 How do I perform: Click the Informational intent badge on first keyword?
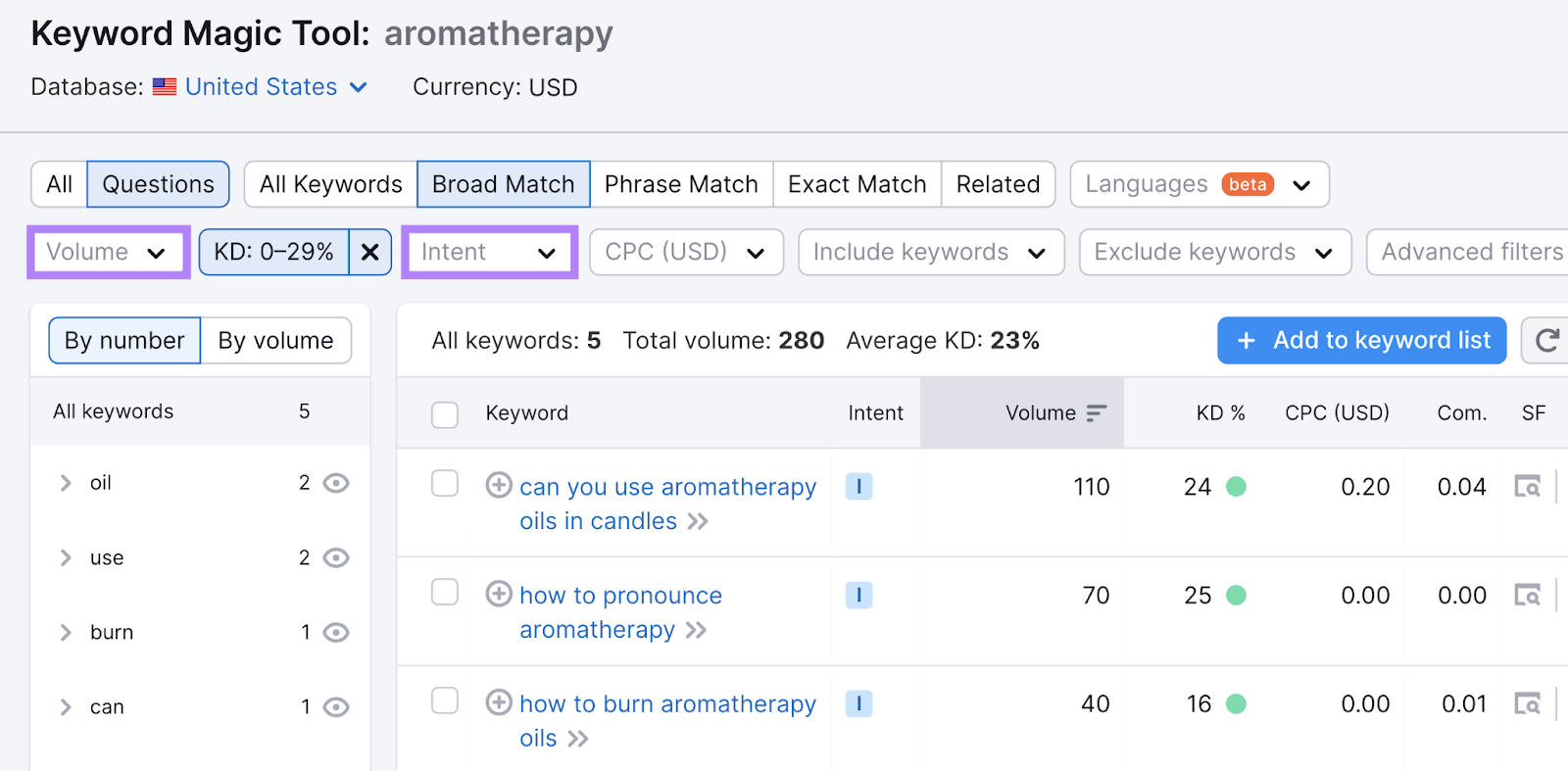[x=859, y=486]
